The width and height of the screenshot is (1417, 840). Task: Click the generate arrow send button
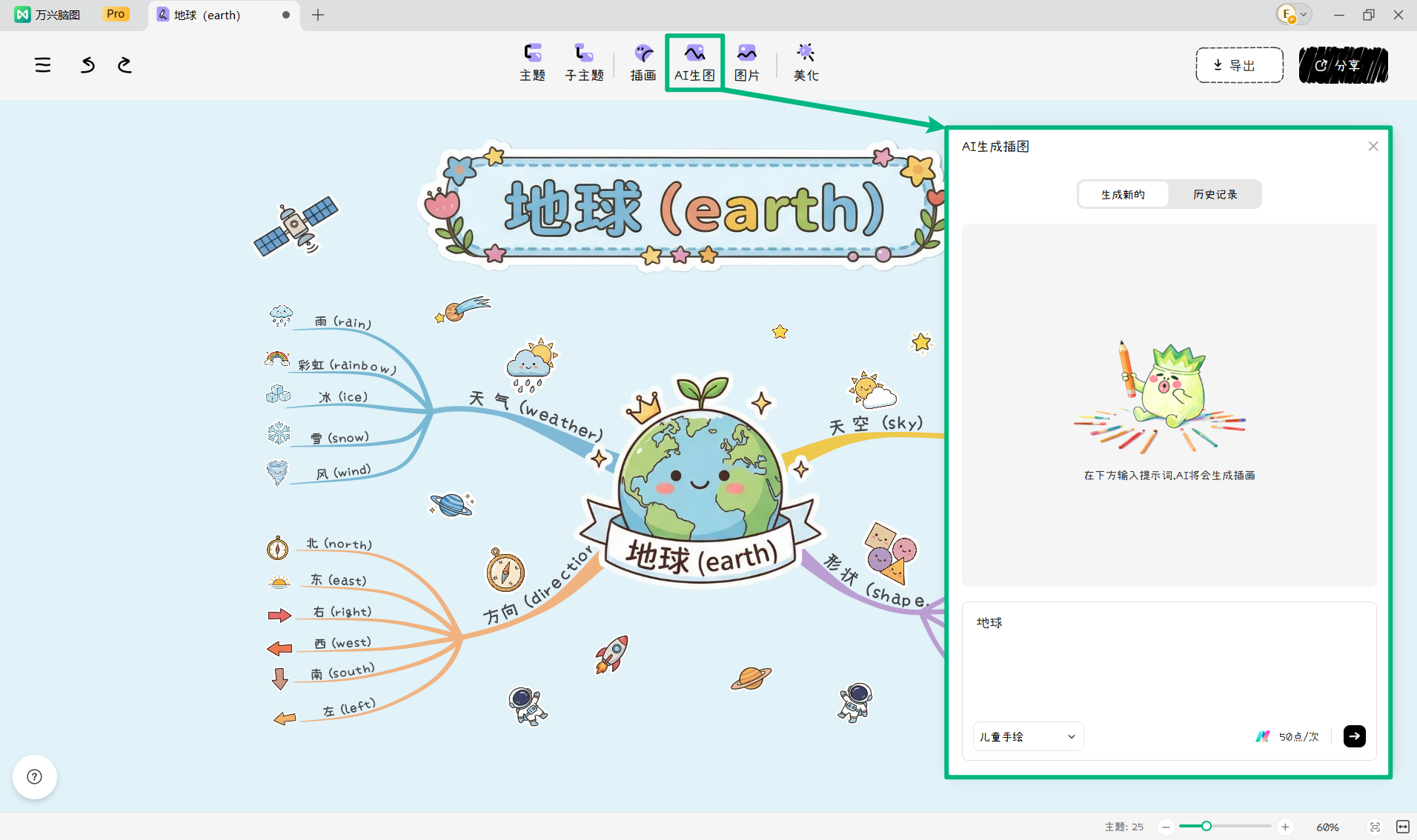point(1354,736)
